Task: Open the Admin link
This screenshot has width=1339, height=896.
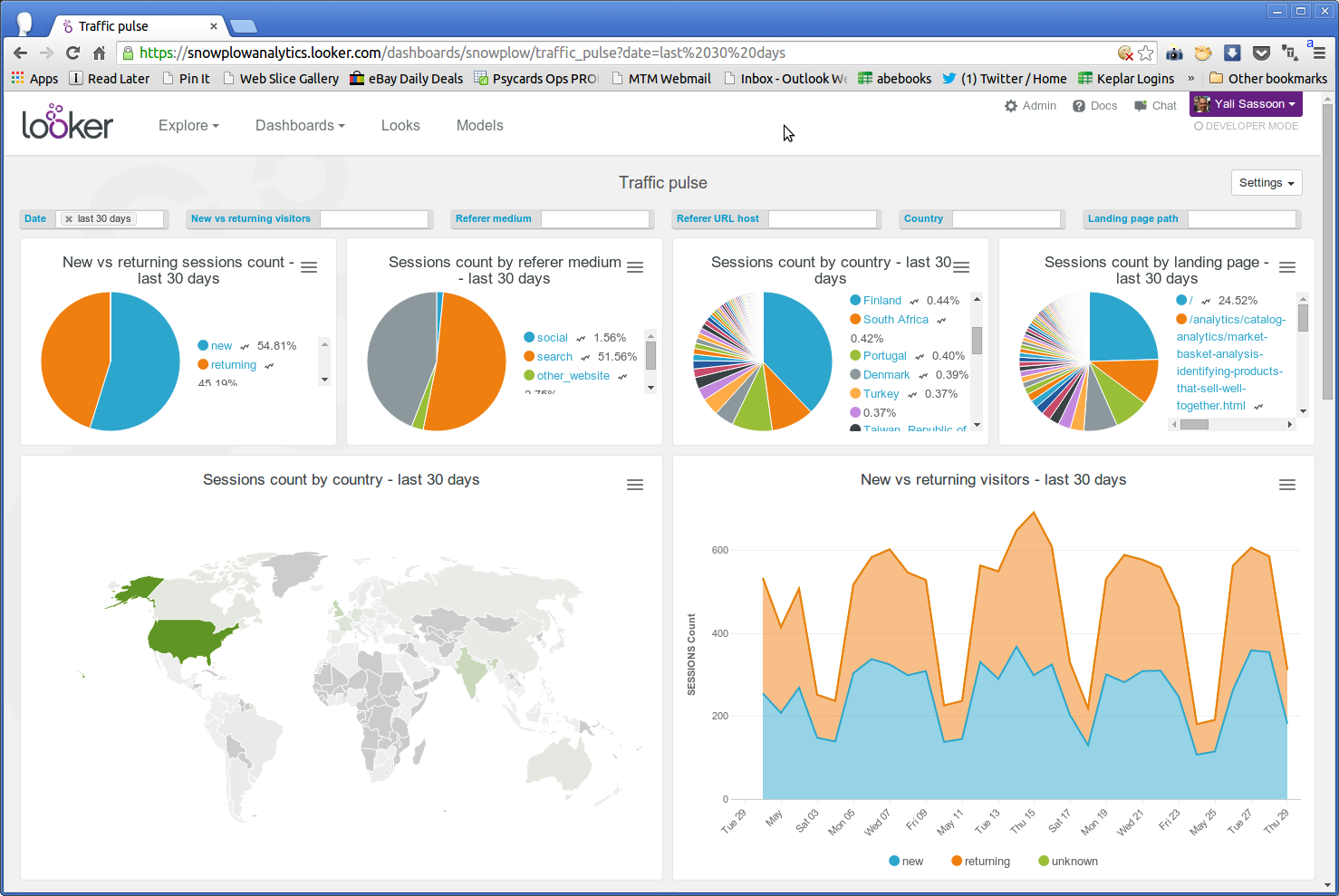Action: click(x=1030, y=106)
